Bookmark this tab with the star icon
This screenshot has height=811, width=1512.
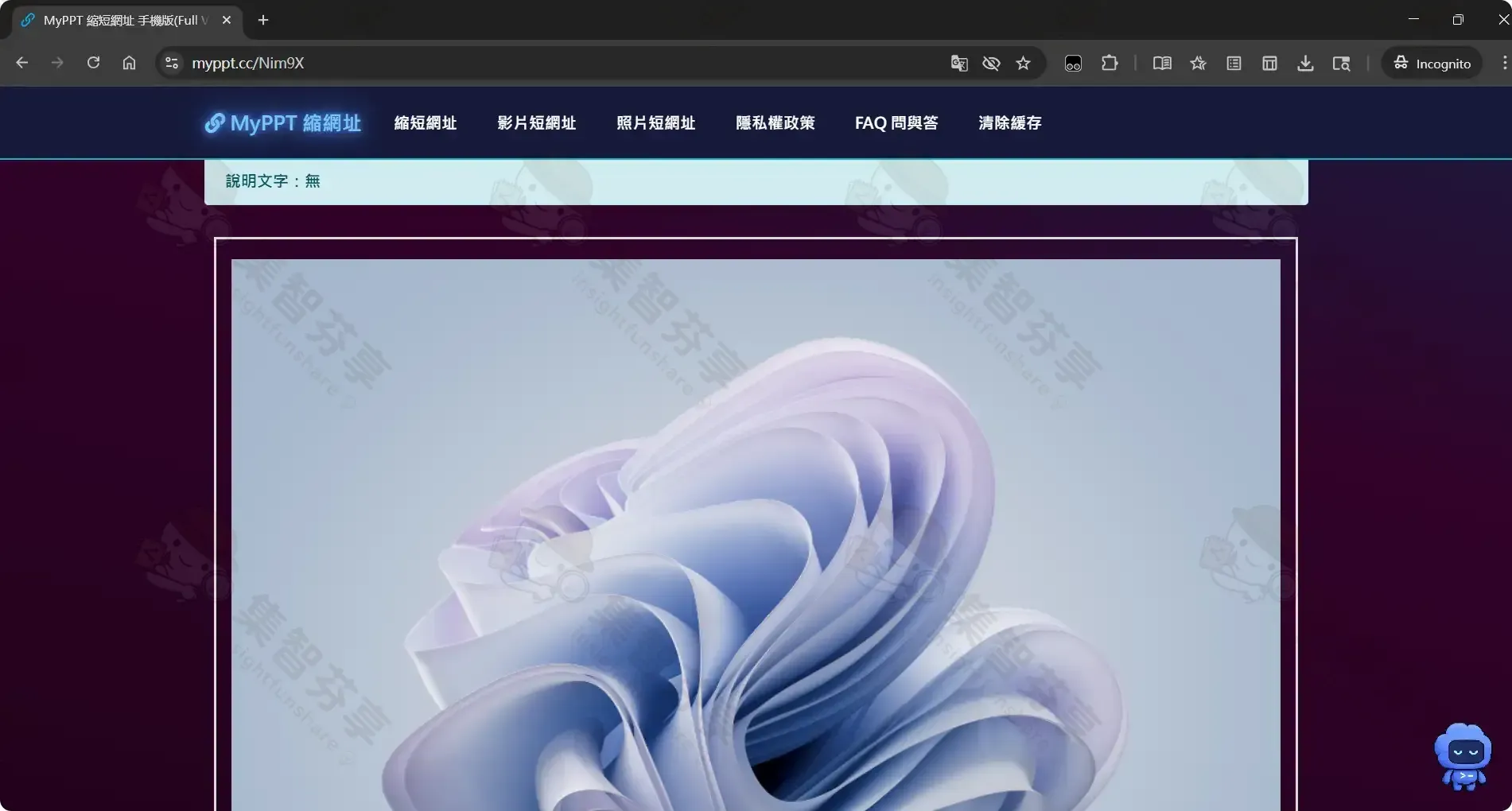pos(1023,63)
